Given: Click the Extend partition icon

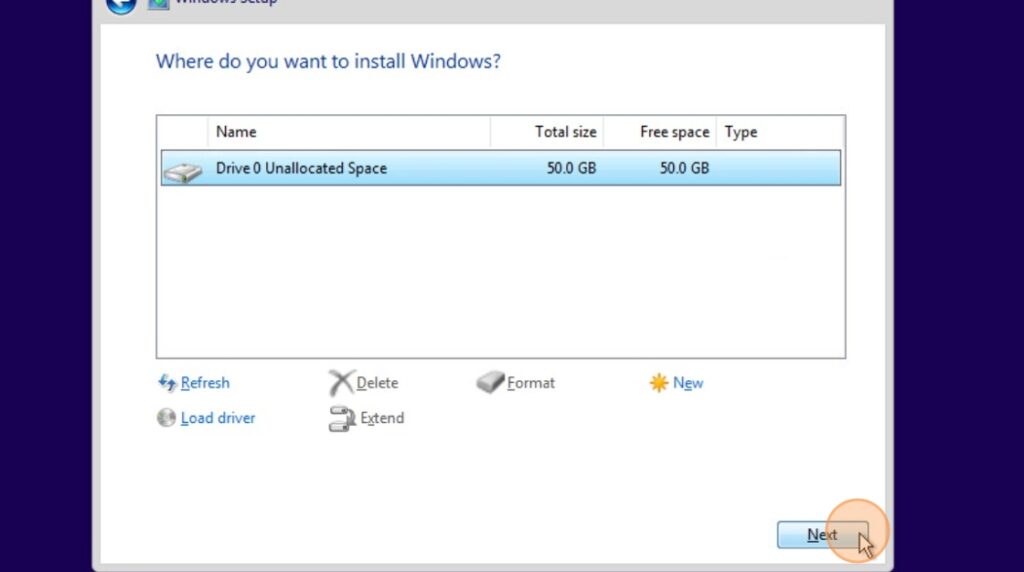Looking at the screenshot, I should click(x=342, y=419).
